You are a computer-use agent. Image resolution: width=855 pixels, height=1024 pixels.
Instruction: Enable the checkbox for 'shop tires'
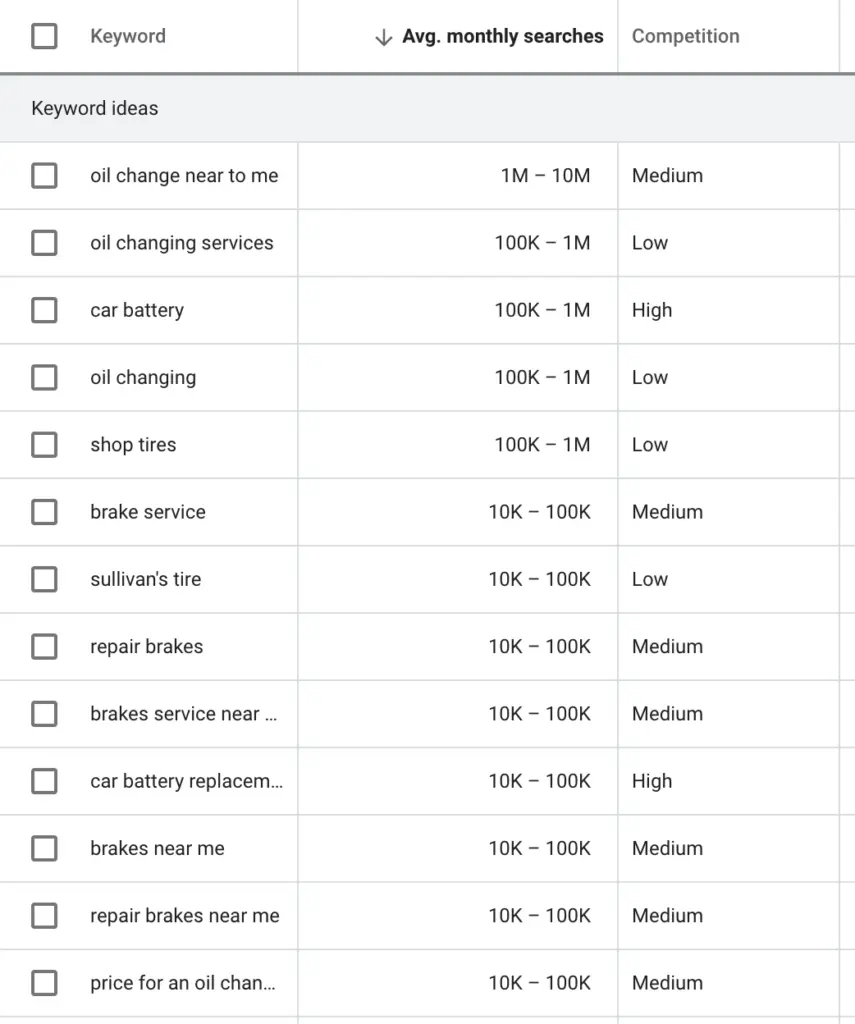tap(44, 445)
